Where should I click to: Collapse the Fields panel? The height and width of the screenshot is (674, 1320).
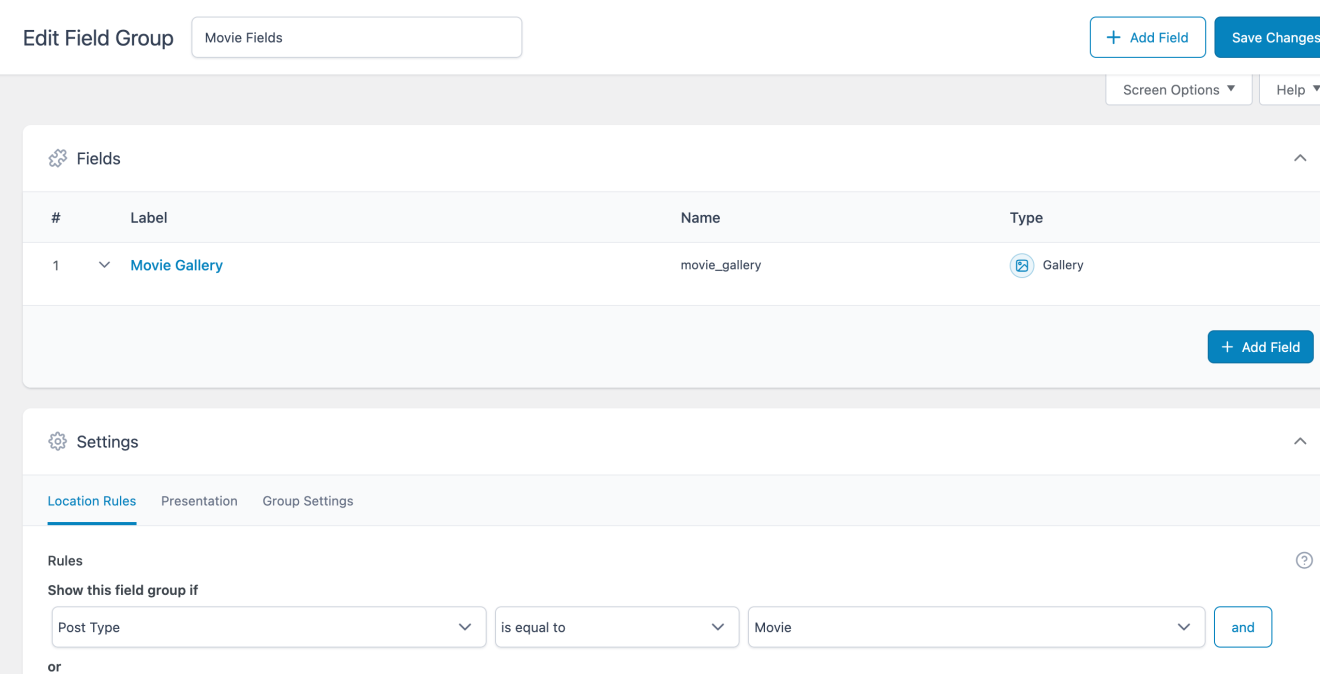1299,159
